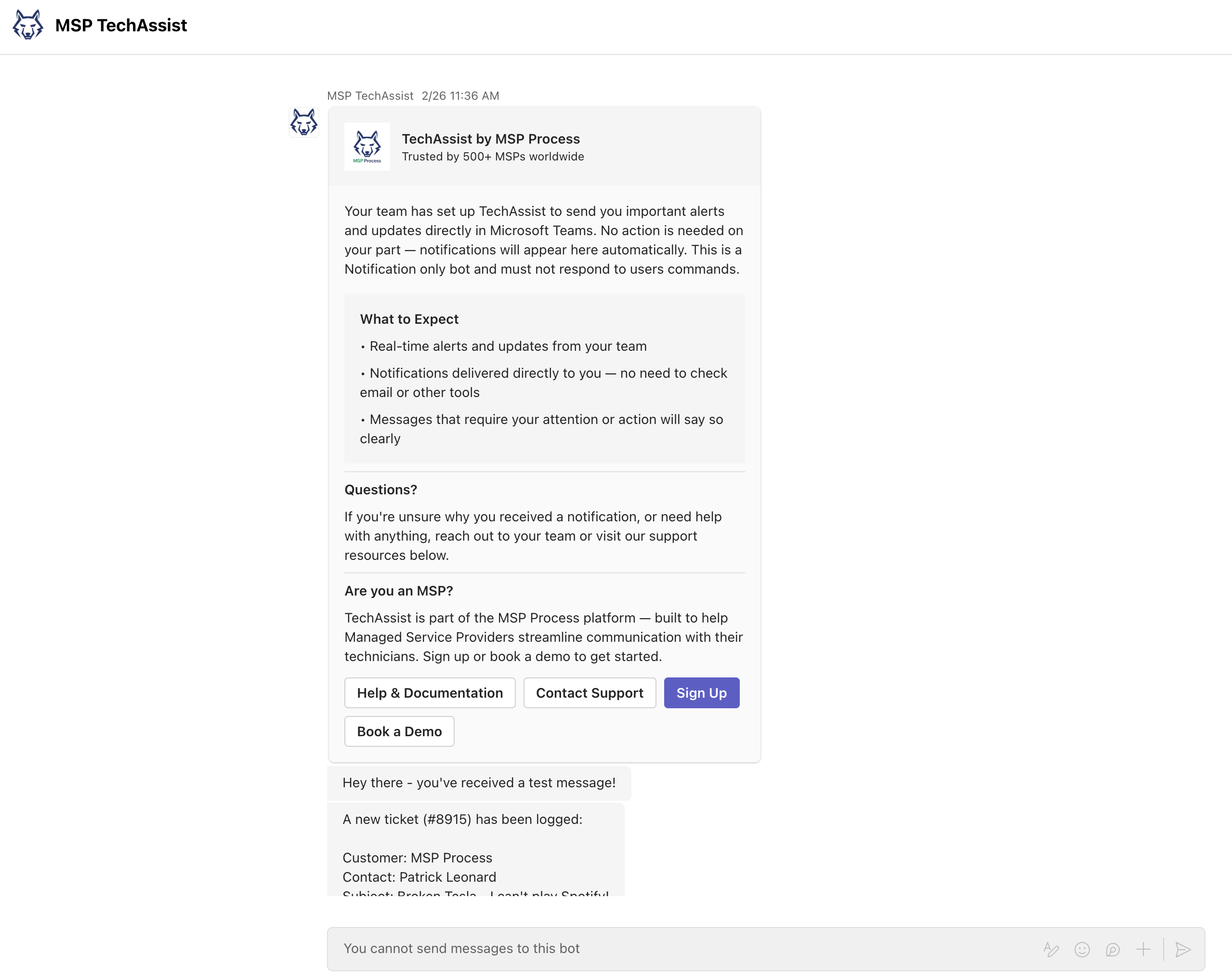The height and width of the screenshot is (980, 1232).
Task: Click the MSP Process logo in card
Action: [x=367, y=146]
